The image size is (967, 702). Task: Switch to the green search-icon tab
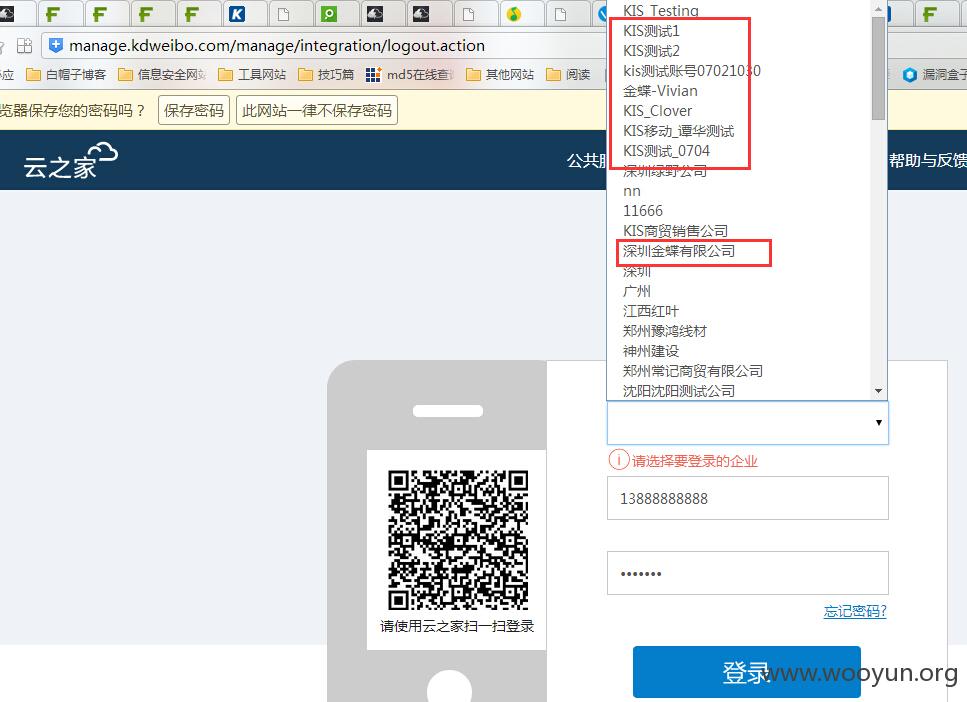click(x=329, y=14)
